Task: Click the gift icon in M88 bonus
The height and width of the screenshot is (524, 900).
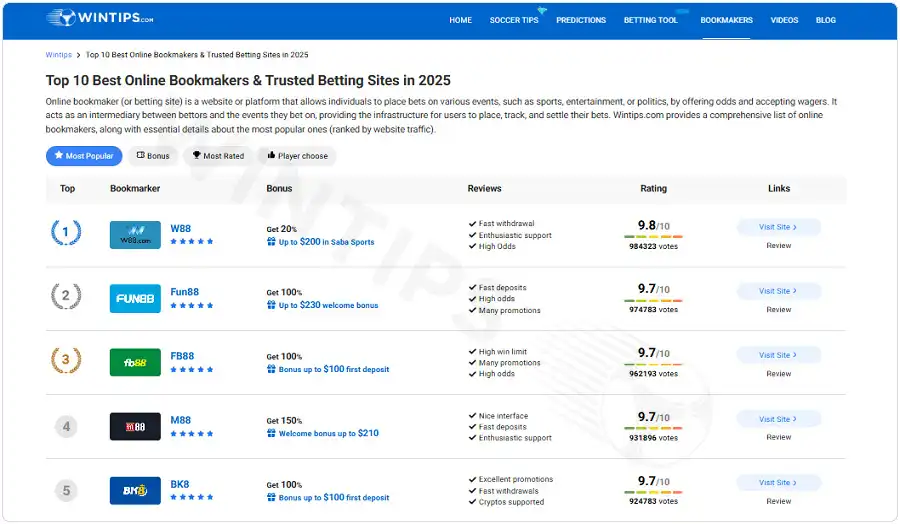Action: point(271,433)
